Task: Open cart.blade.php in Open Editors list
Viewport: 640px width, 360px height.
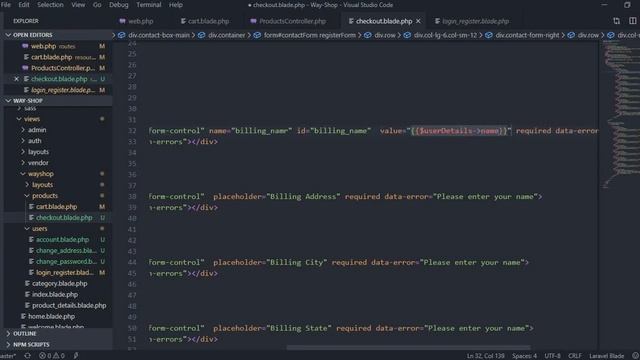Action: (57, 57)
